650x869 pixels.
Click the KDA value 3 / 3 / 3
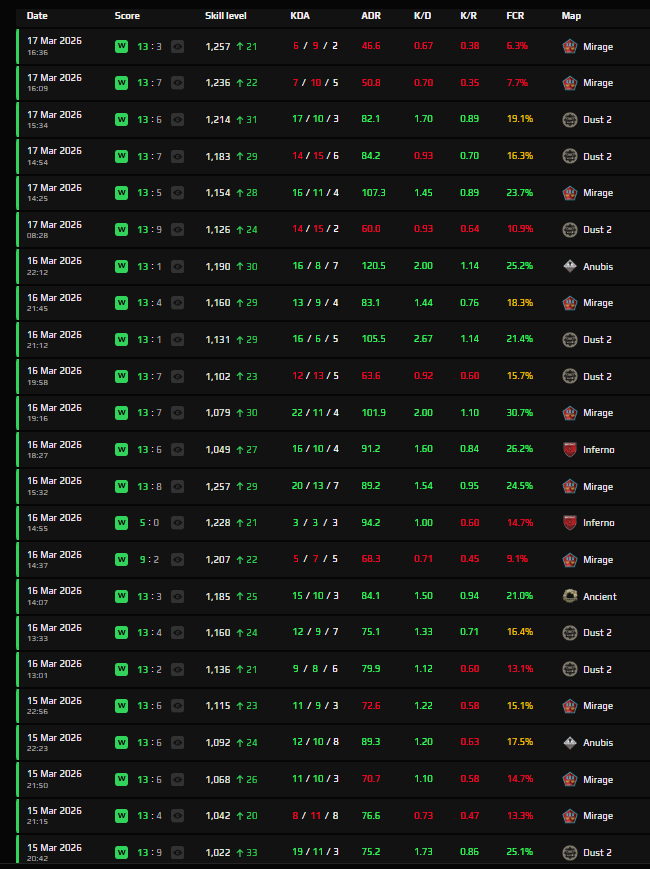[315, 522]
